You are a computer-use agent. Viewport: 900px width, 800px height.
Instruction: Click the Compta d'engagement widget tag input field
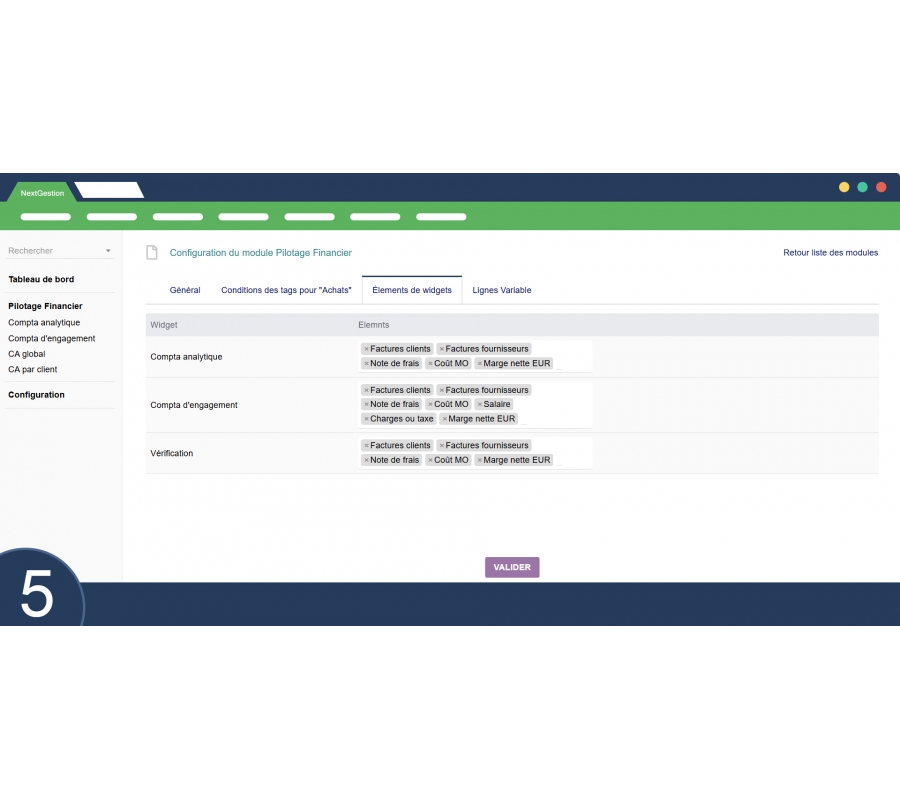tap(560, 419)
